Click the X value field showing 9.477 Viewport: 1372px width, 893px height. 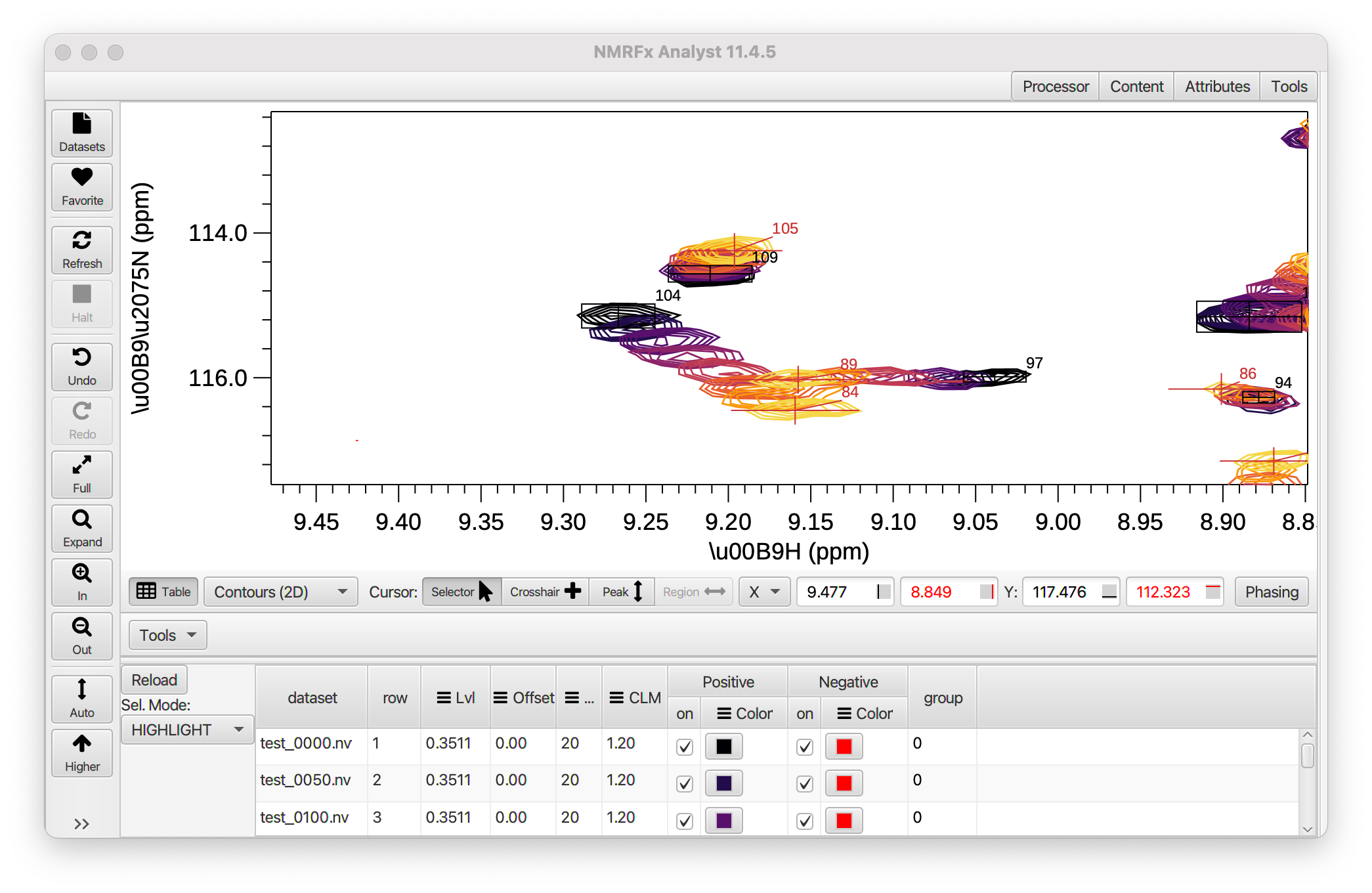845,592
